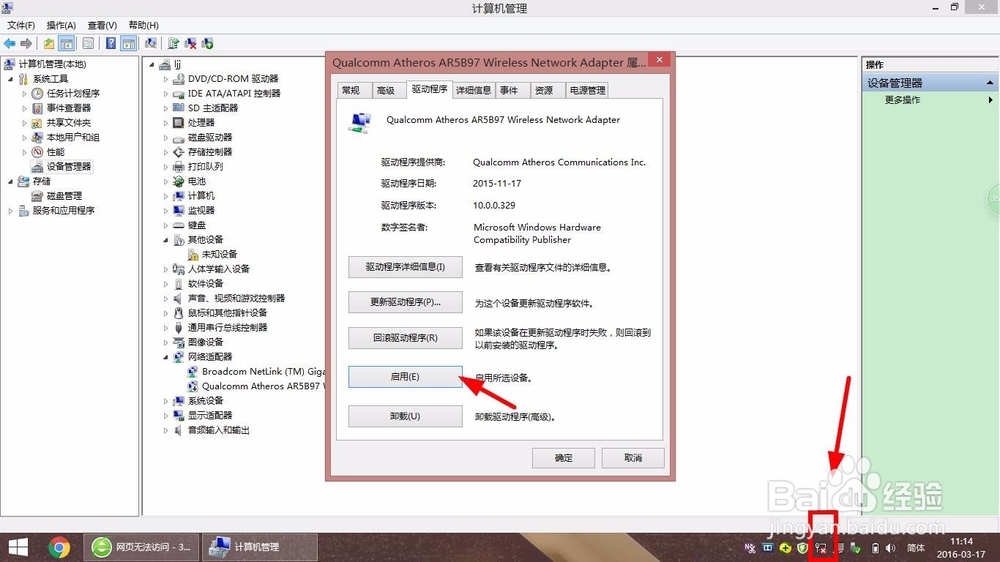The image size is (1000, 562).
Task: Click the 简体 input method indicator
Action: click(916, 548)
